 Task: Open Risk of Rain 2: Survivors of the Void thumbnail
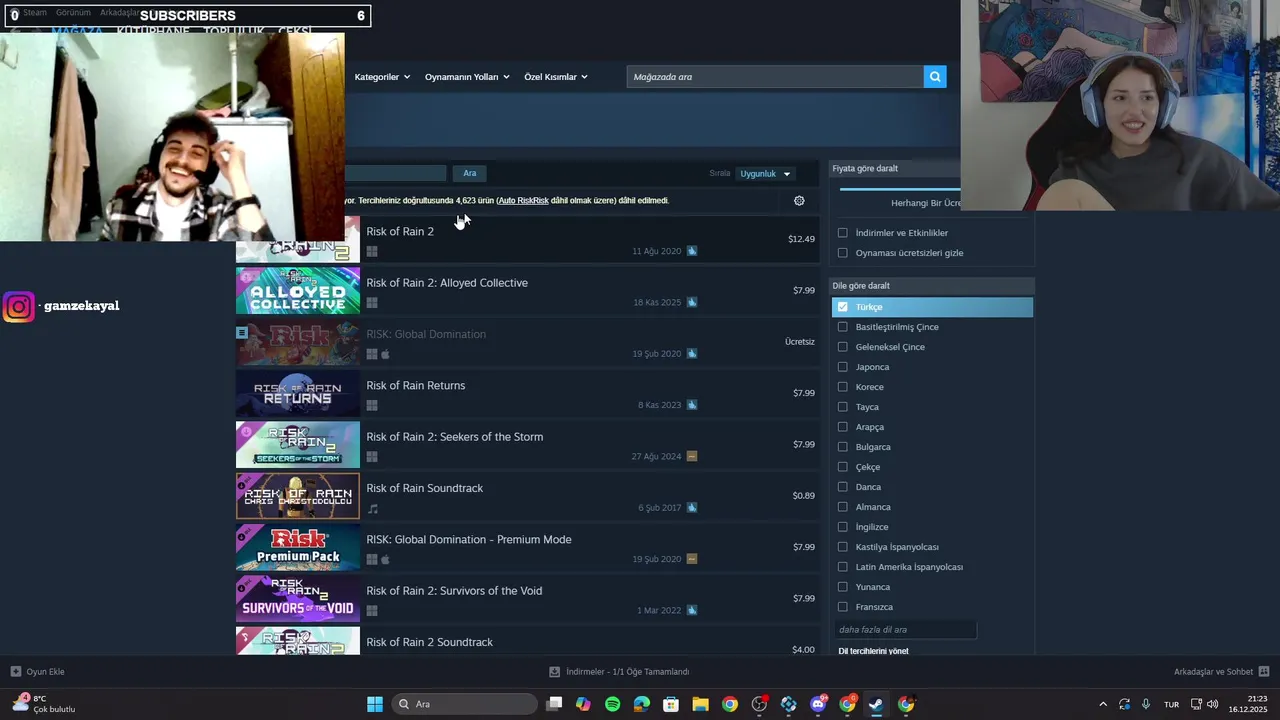[x=298, y=598]
